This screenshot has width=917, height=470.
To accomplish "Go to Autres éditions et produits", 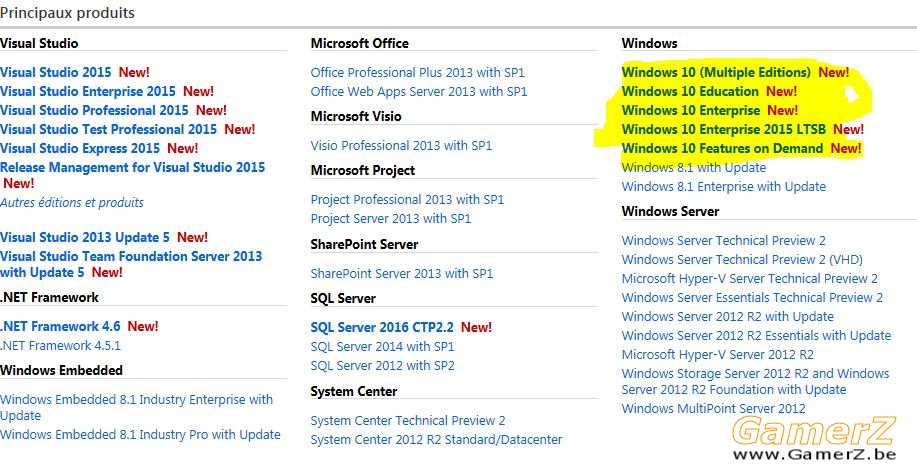I will click(72, 203).
